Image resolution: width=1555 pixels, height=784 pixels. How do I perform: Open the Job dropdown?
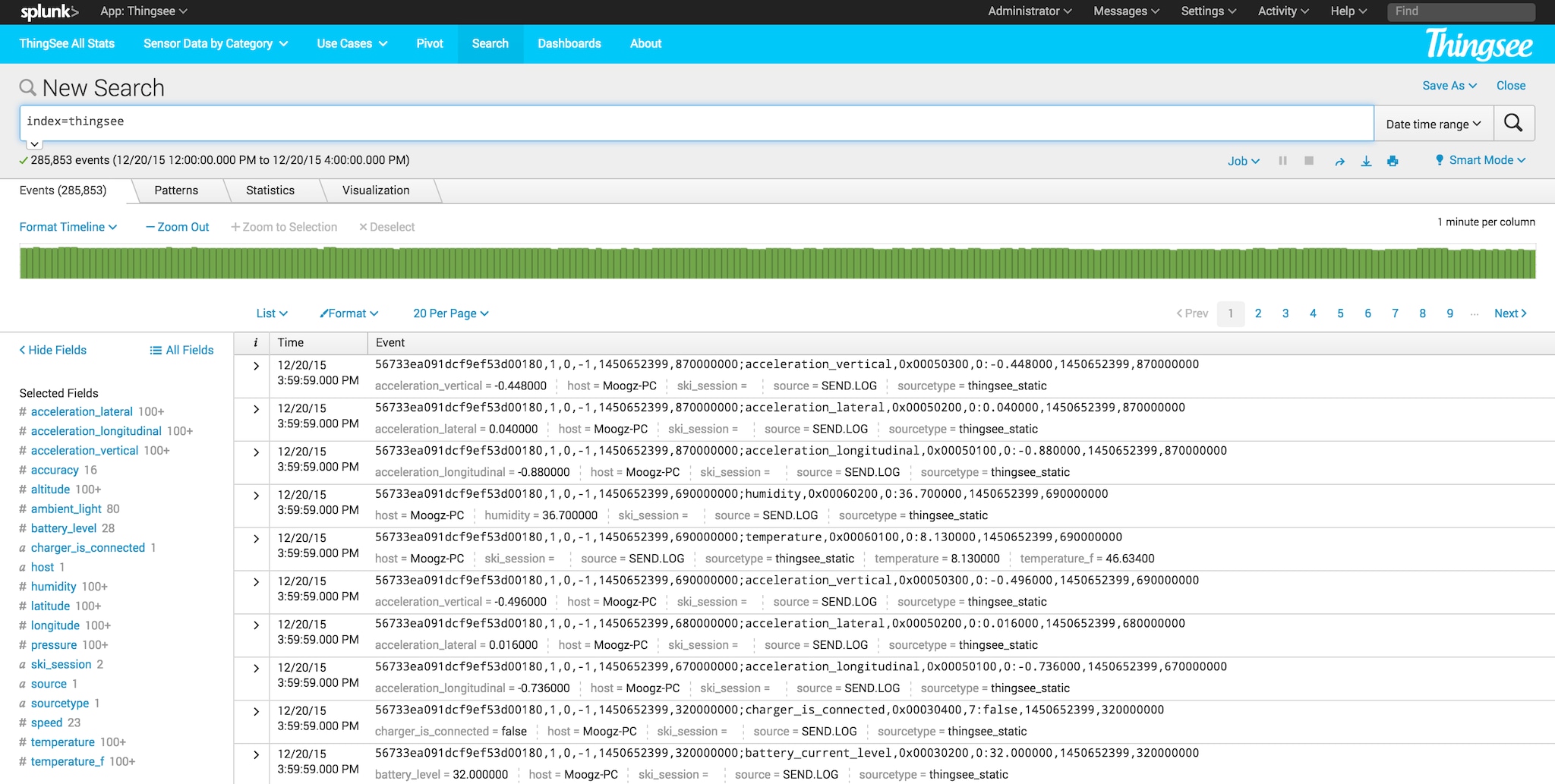tap(1243, 161)
